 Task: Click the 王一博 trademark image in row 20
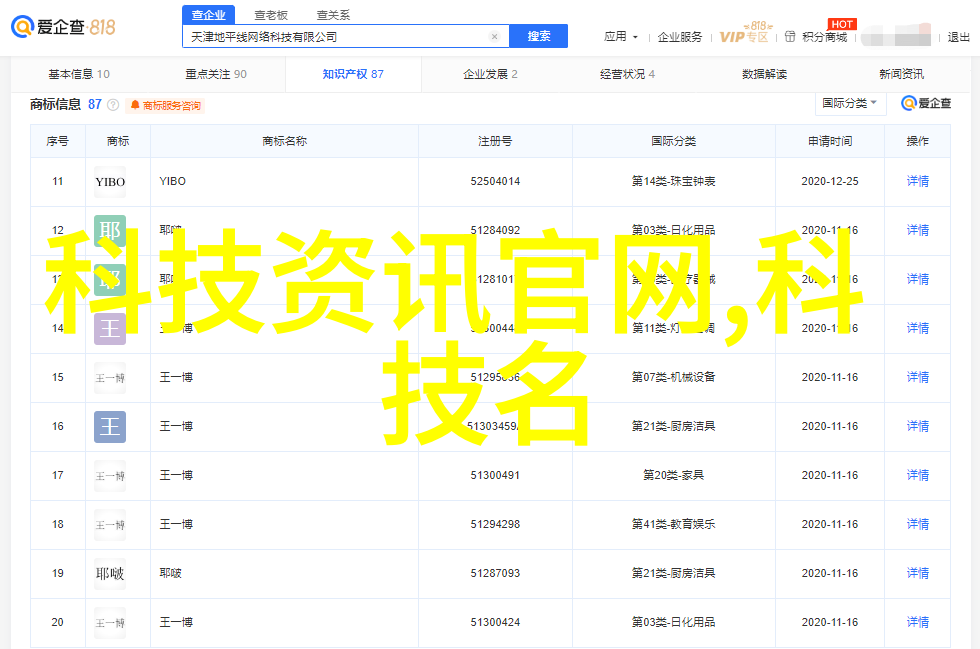click(110, 623)
